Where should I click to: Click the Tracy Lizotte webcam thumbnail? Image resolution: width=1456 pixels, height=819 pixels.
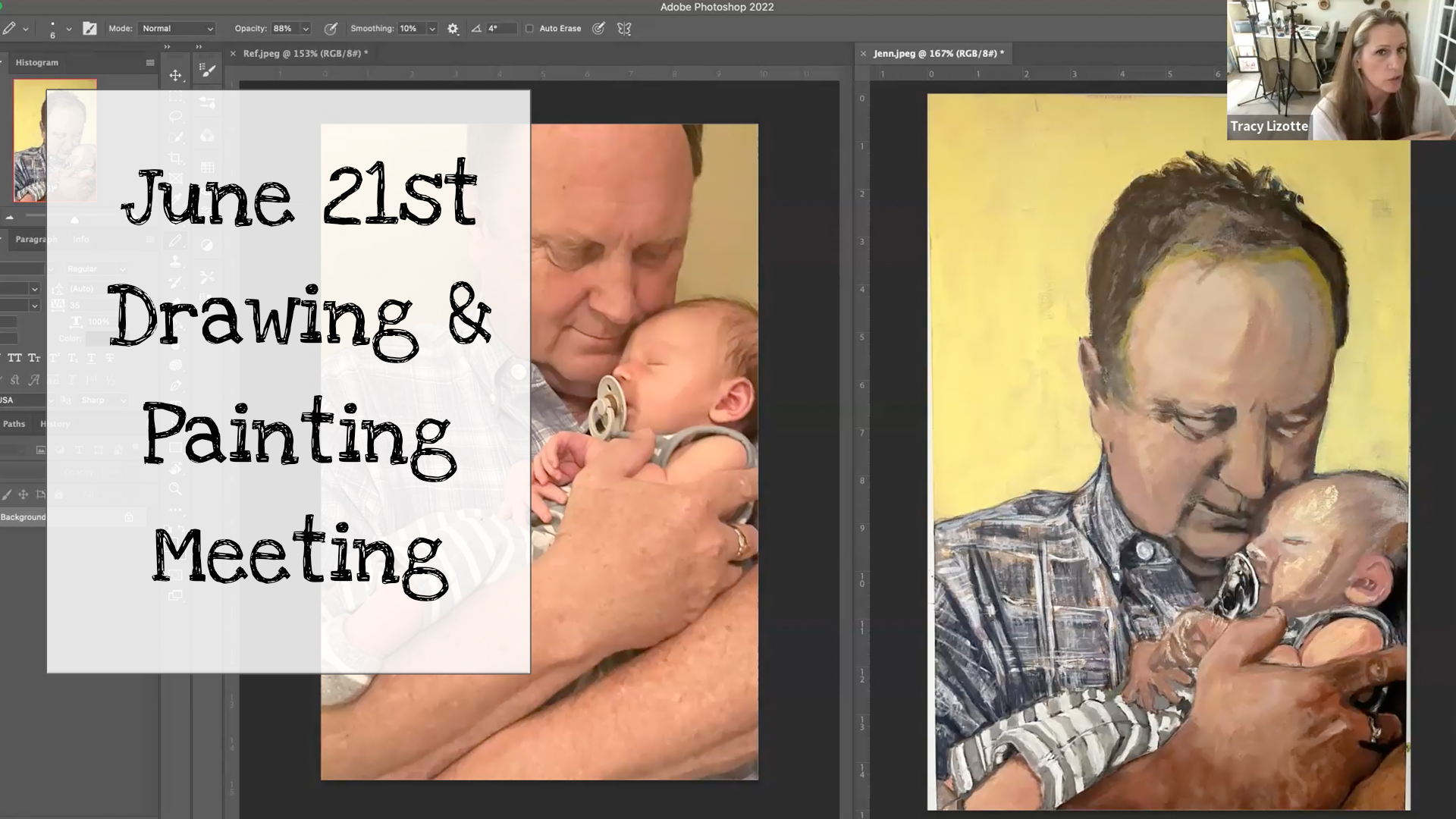pyautogui.click(x=1341, y=70)
